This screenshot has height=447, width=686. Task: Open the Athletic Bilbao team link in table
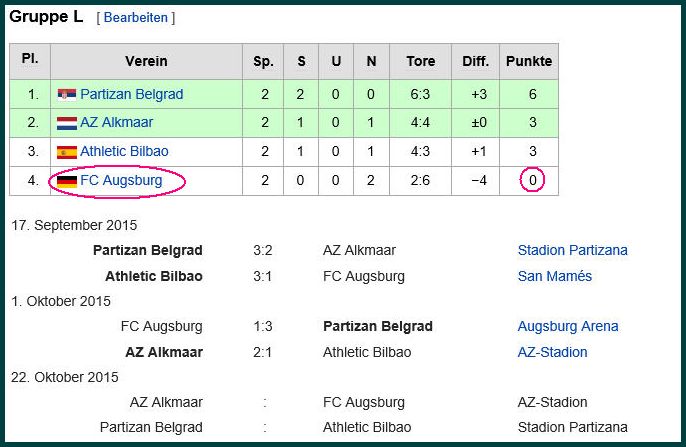[124, 151]
